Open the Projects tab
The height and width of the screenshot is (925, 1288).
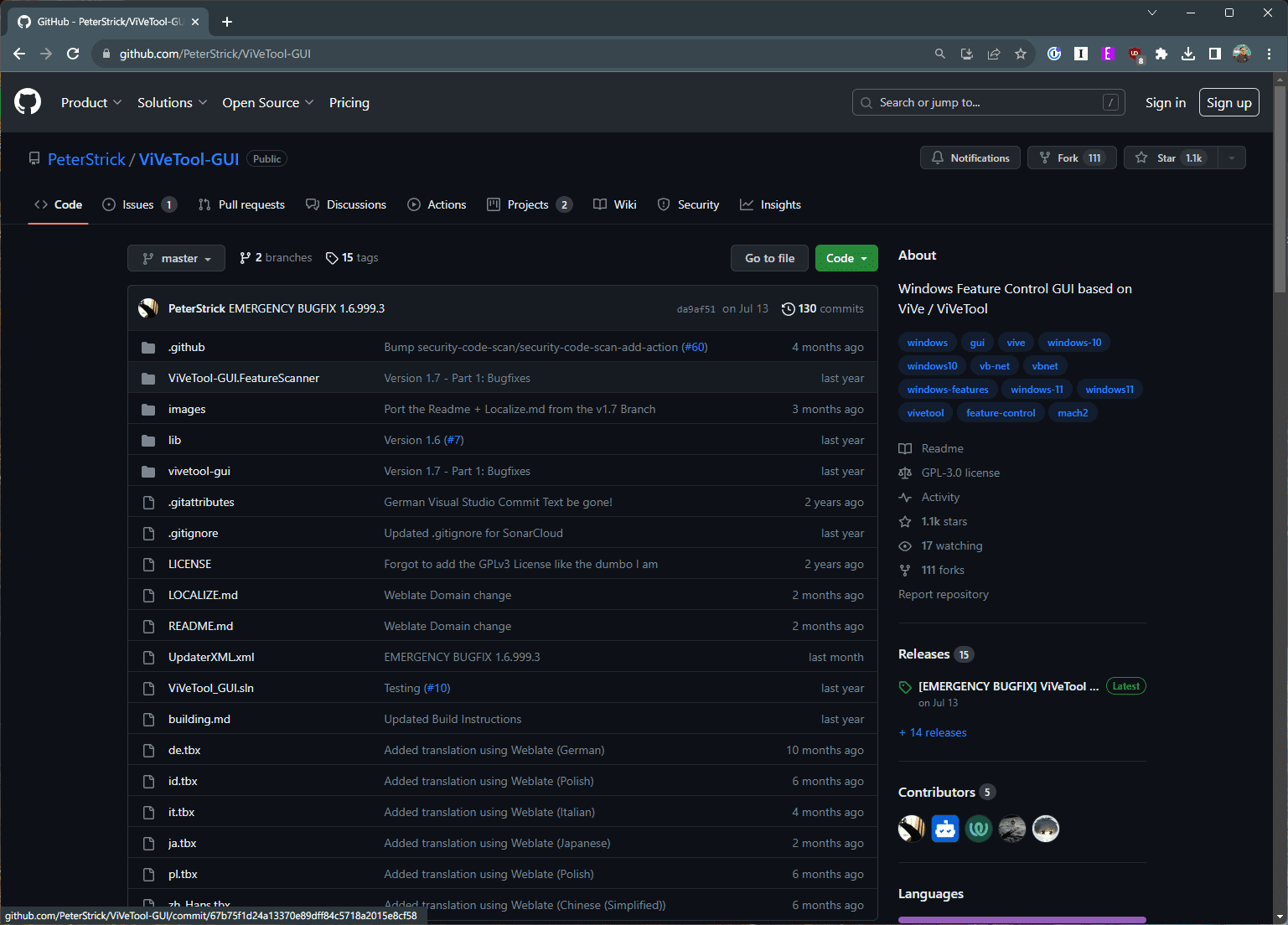click(530, 204)
